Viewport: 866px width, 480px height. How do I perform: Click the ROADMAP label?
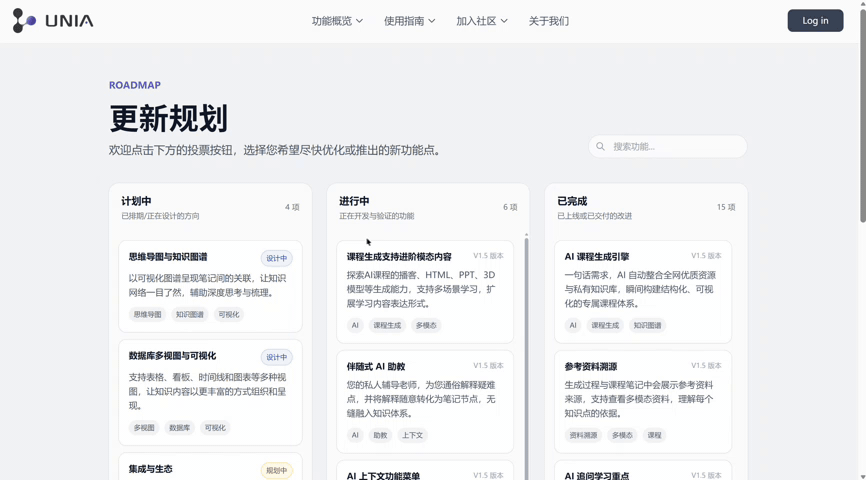pos(135,85)
